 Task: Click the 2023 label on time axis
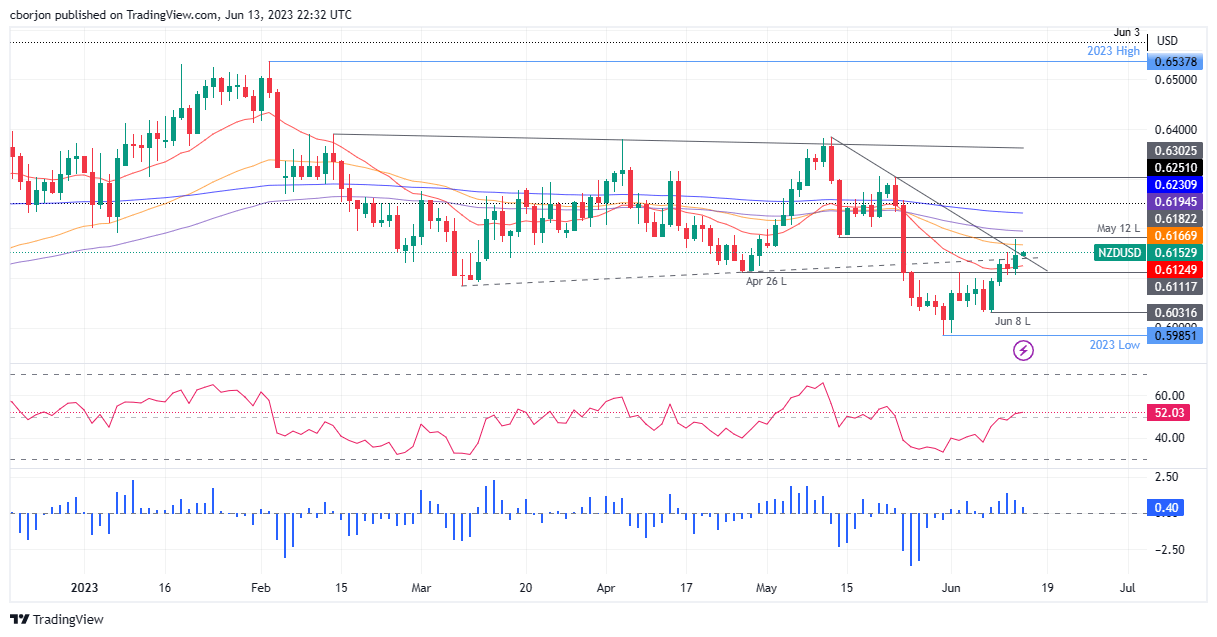coord(84,588)
